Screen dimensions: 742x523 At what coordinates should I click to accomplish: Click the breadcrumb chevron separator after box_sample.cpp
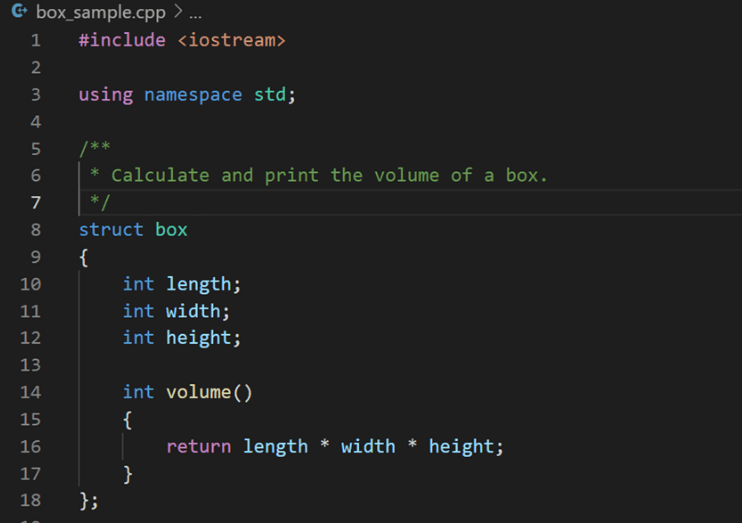178,11
